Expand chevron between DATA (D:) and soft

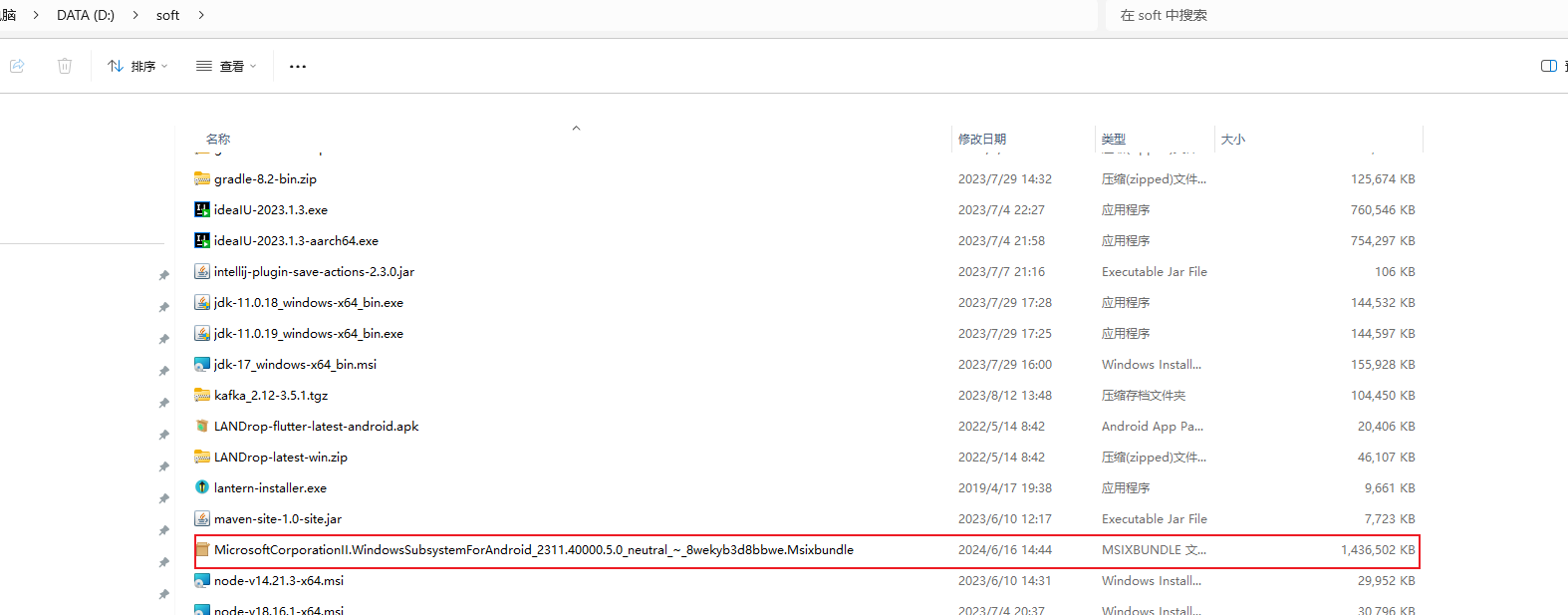tap(135, 15)
